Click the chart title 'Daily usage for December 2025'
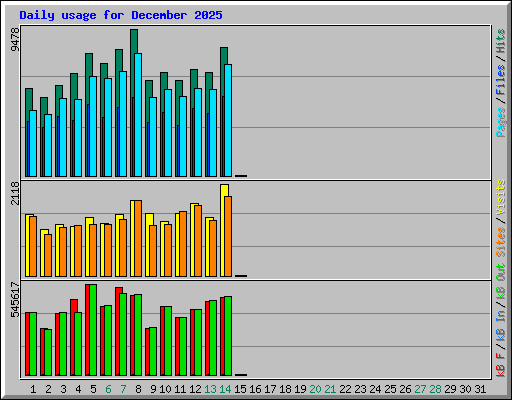 [121, 15]
